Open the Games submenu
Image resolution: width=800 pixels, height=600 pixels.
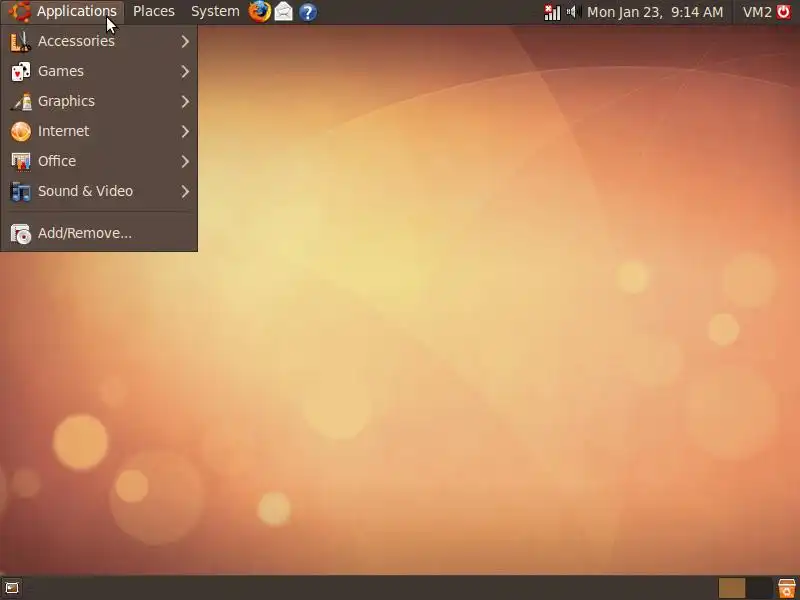pyautogui.click(x=99, y=71)
